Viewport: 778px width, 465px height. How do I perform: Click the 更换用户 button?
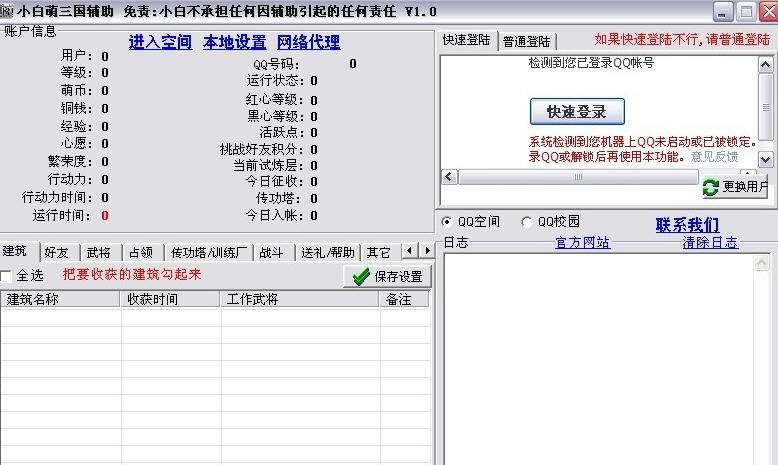(x=735, y=187)
